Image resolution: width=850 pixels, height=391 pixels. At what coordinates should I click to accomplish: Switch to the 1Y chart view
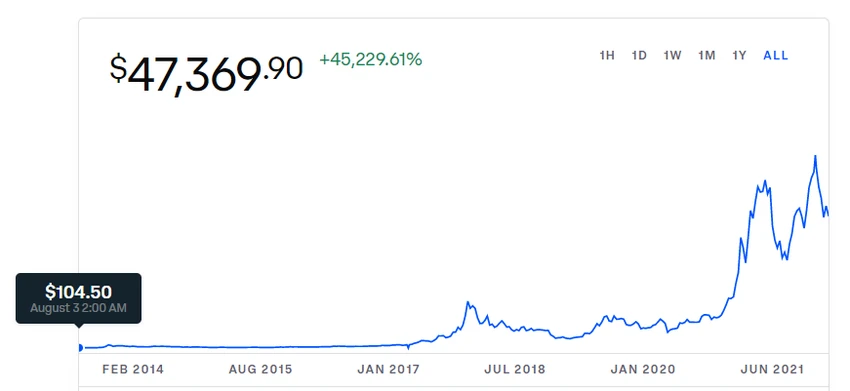pyautogui.click(x=739, y=55)
